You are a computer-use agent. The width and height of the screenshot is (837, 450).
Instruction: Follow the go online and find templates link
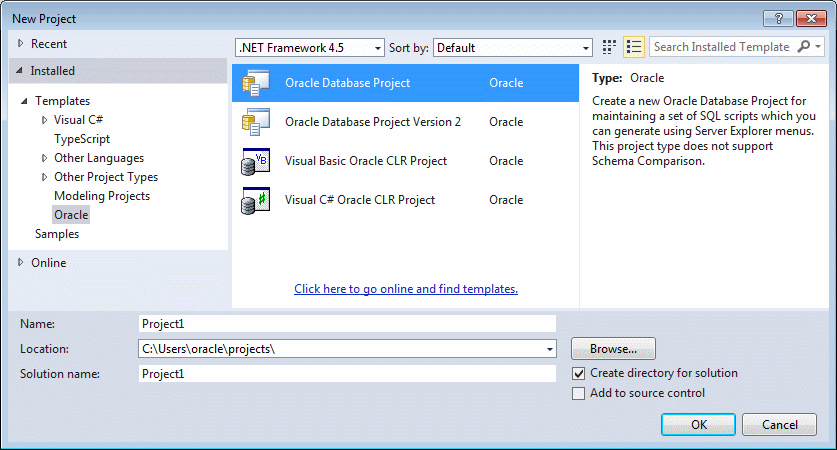(x=406, y=289)
